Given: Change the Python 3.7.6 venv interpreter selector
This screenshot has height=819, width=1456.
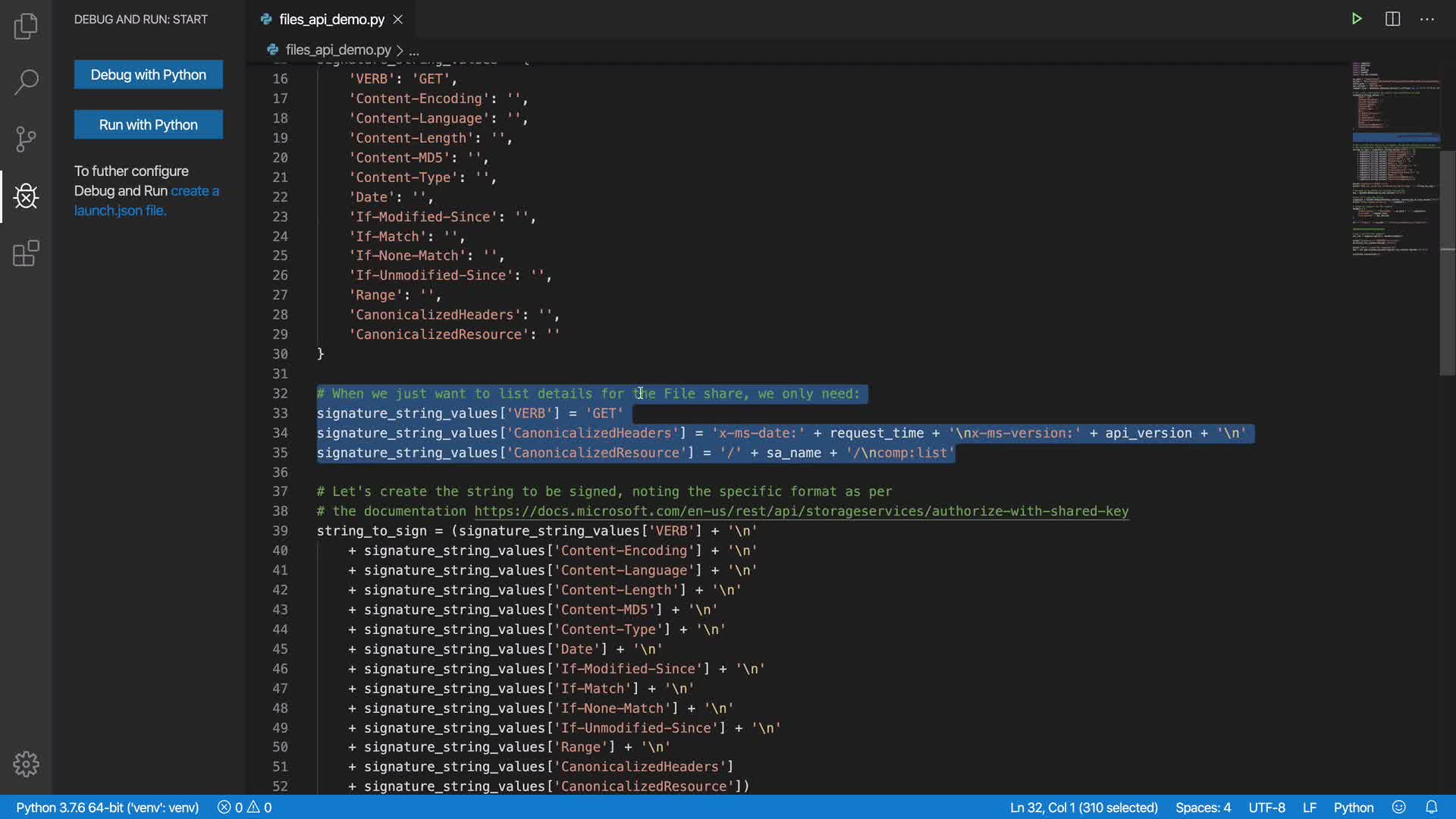Looking at the screenshot, I should 107,807.
